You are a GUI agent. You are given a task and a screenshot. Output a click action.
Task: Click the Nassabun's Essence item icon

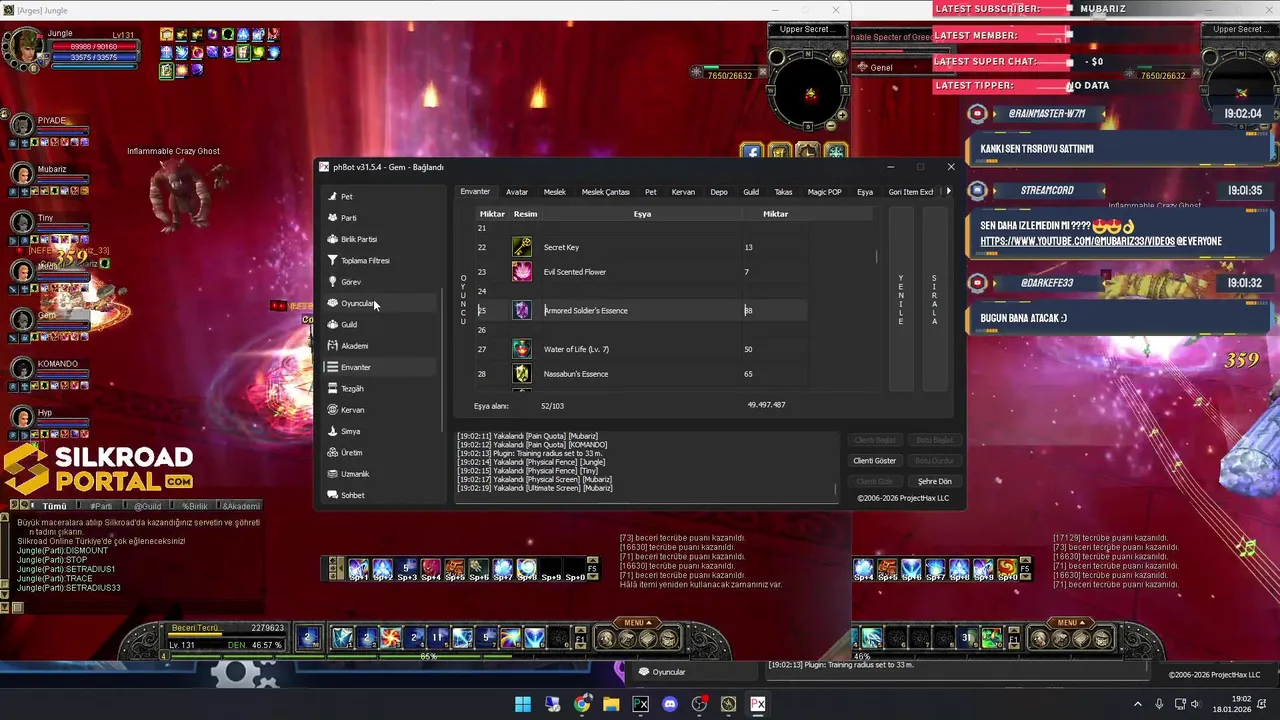tap(522, 374)
